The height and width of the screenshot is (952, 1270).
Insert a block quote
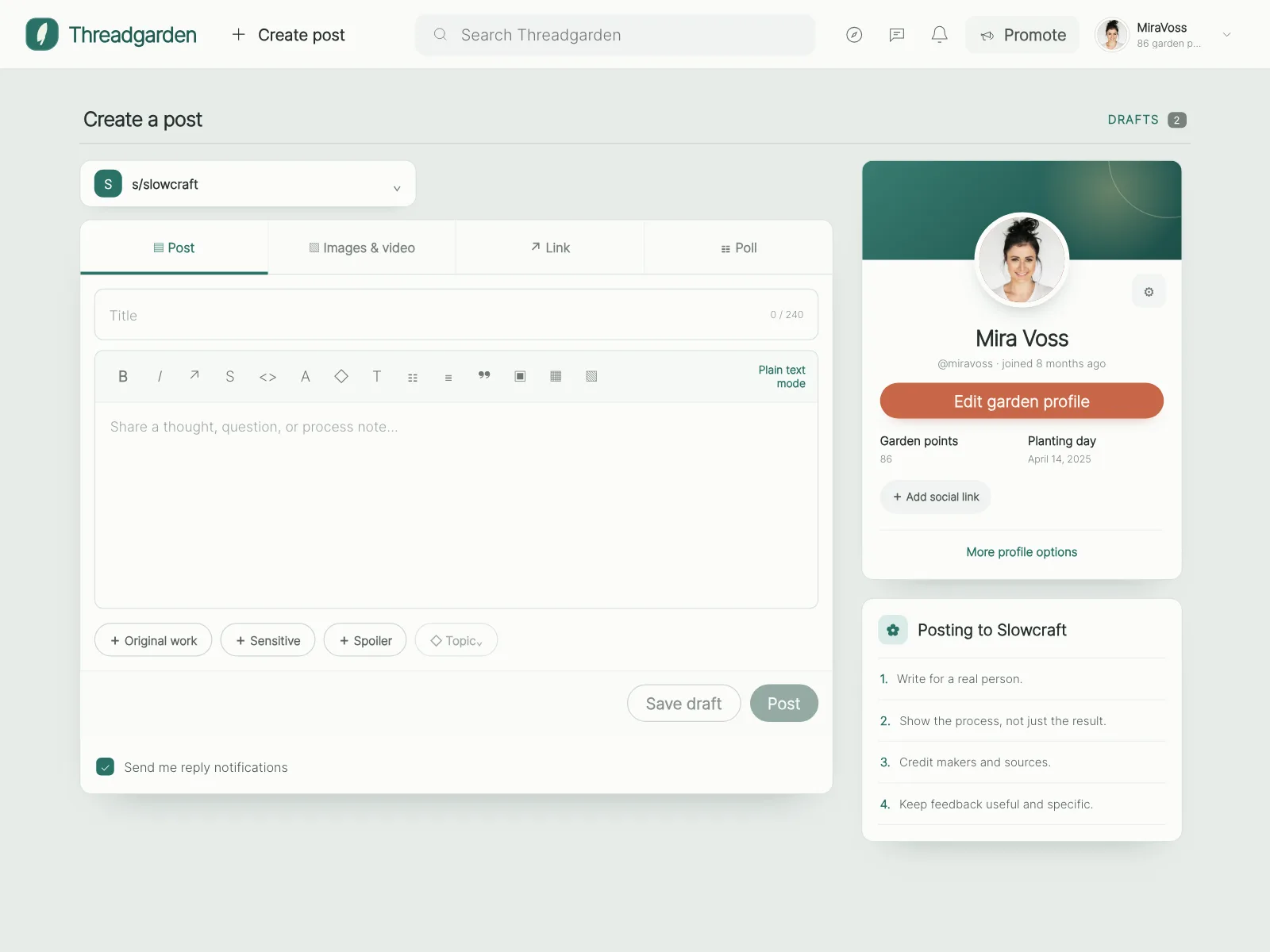(484, 376)
